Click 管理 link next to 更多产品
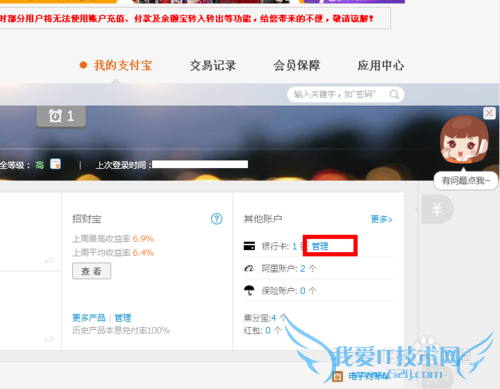The height and width of the screenshot is (389, 500). [123, 318]
